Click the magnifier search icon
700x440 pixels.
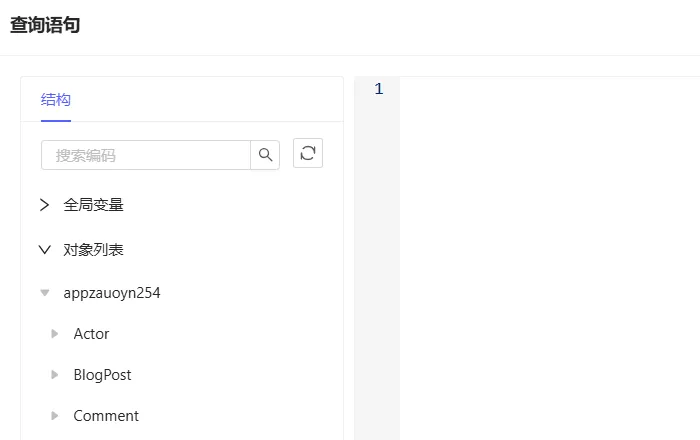click(x=265, y=155)
